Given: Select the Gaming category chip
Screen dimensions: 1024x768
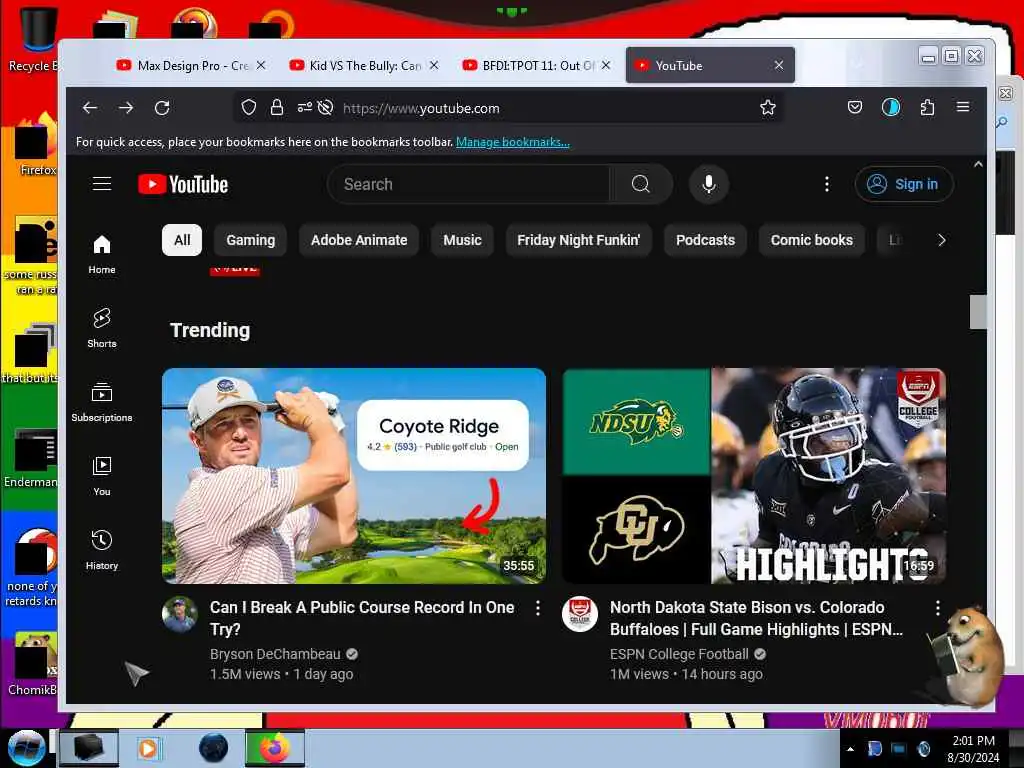Looking at the screenshot, I should pyautogui.click(x=251, y=240).
